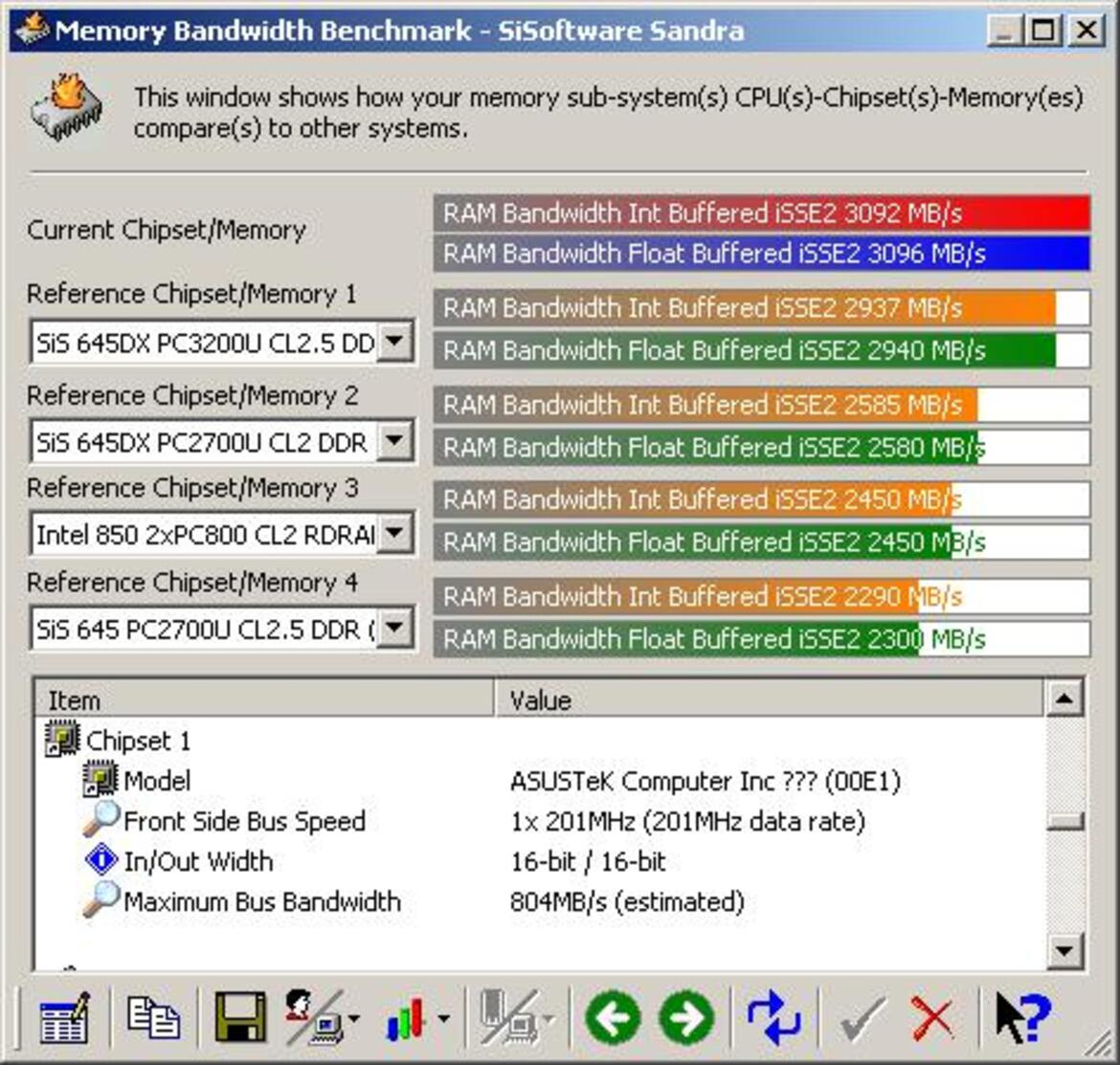
Task: Click the Item column header
Action: [264, 699]
